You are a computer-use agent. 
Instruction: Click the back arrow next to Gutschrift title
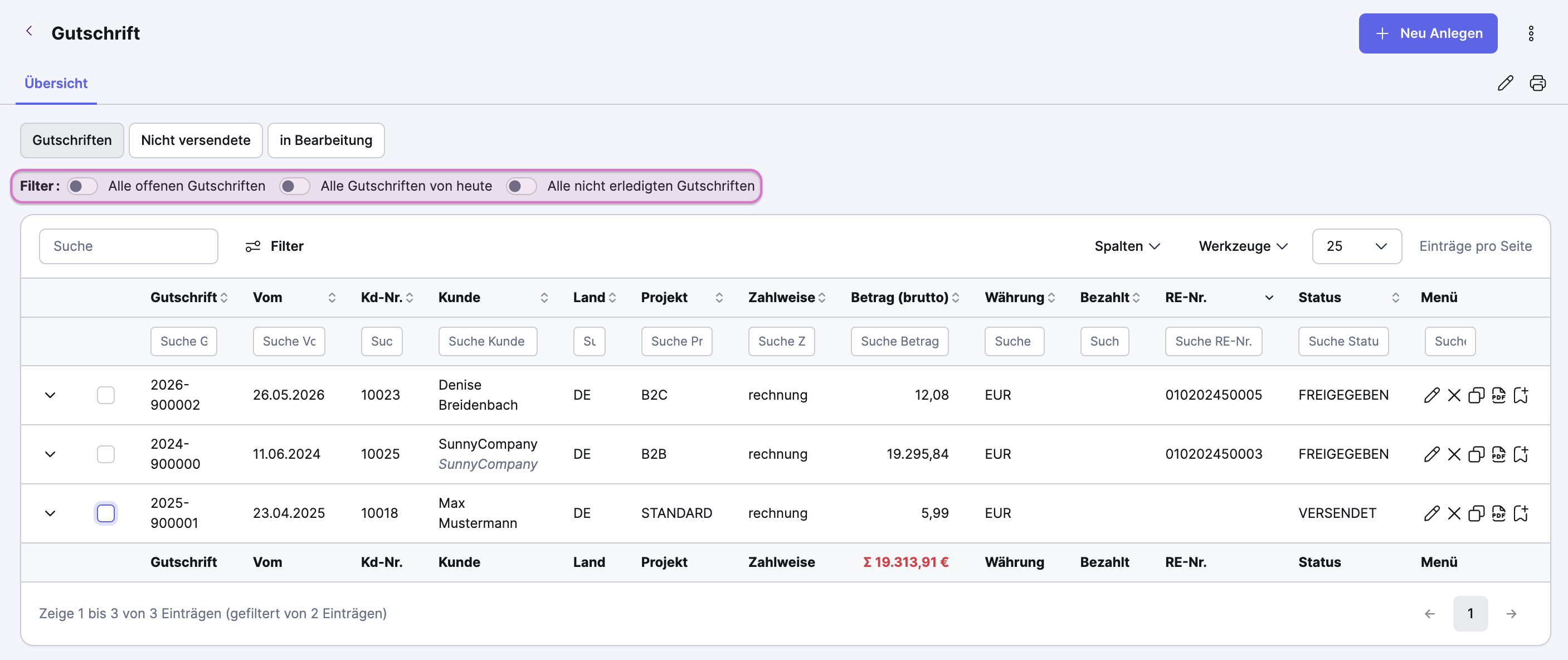click(x=28, y=31)
